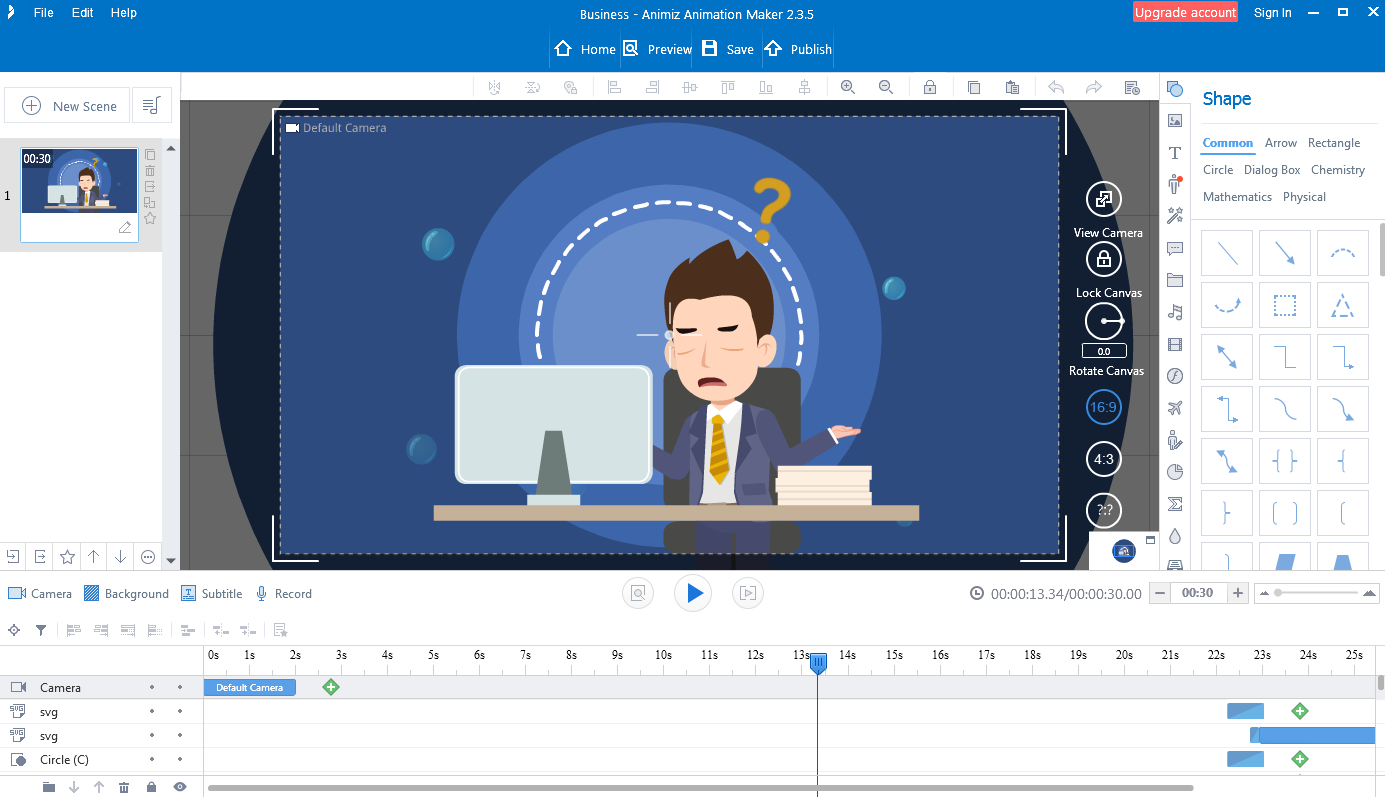1385x797 pixels.
Task: Open the Sound/music library icon
Action: 1174,313
